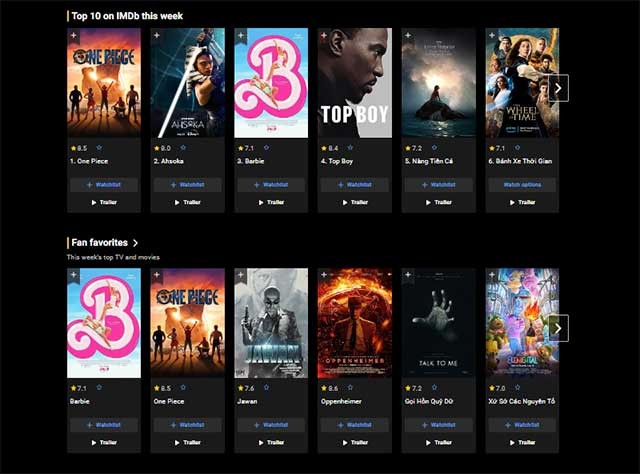The width and height of the screenshot is (640, 474).
Task: Rate Oppenheimer using the outline star
Action: coord(350,387)
